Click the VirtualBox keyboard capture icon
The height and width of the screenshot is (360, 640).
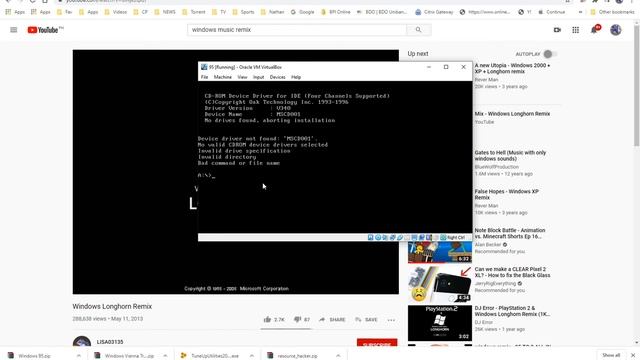[443, 237]
